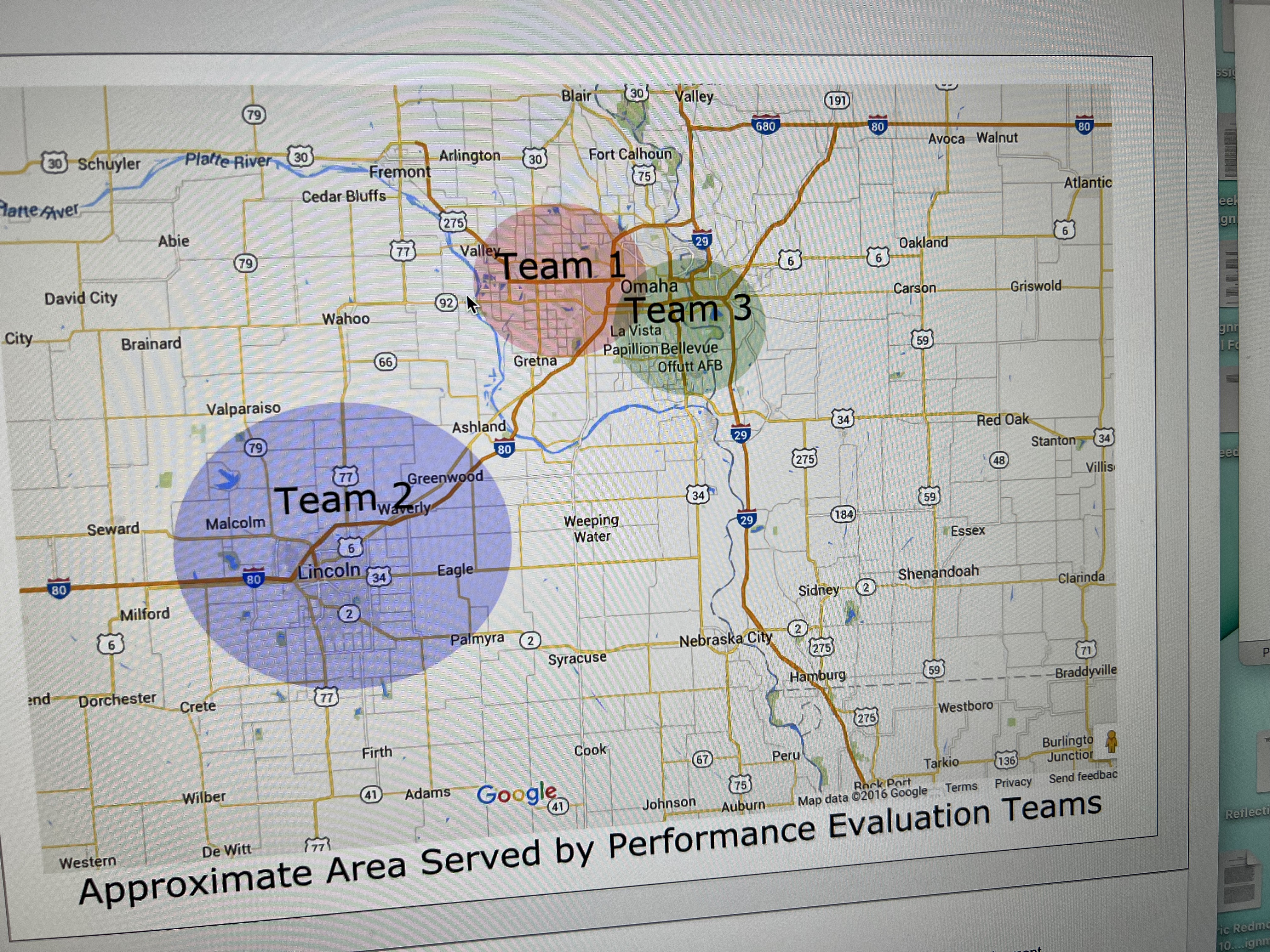
Task: Click the Nebraska City map label
Action: click(x=725, y=639)
